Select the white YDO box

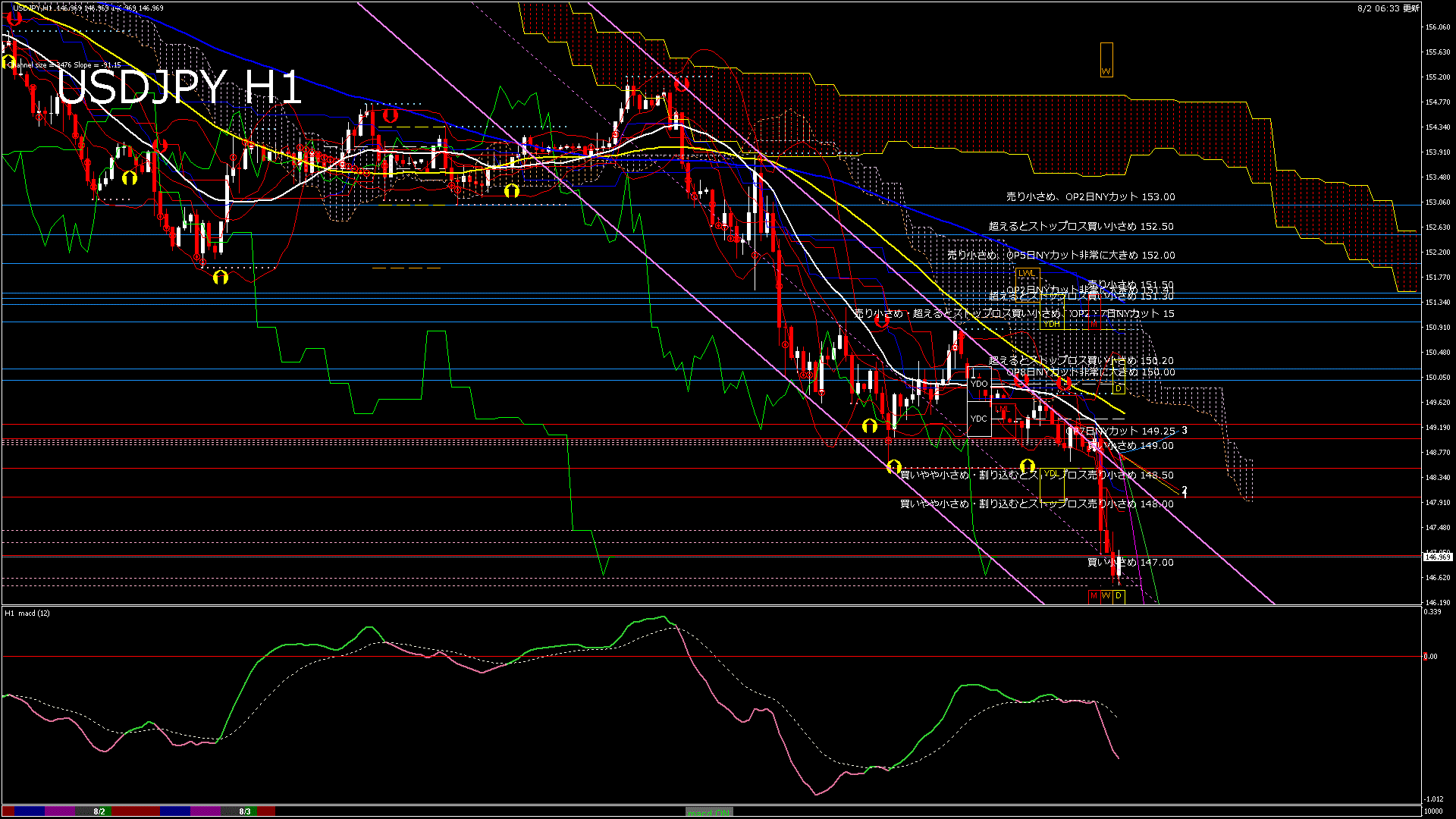[x=979, y=384]
